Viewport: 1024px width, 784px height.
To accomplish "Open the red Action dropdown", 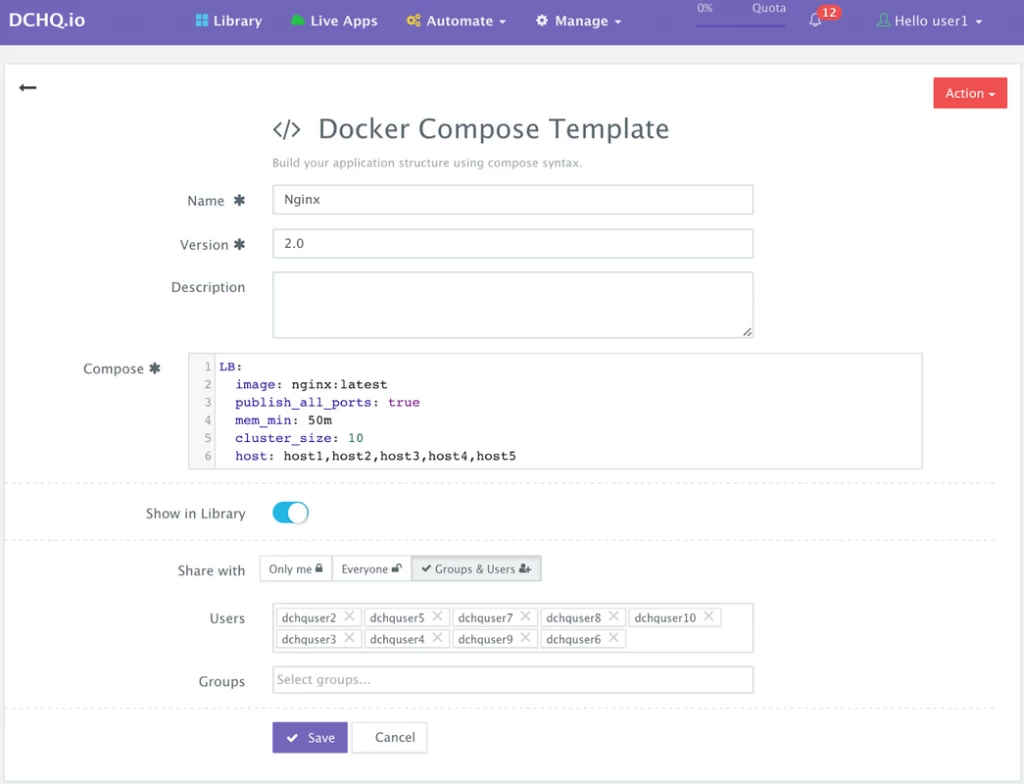I will (970, 93).
